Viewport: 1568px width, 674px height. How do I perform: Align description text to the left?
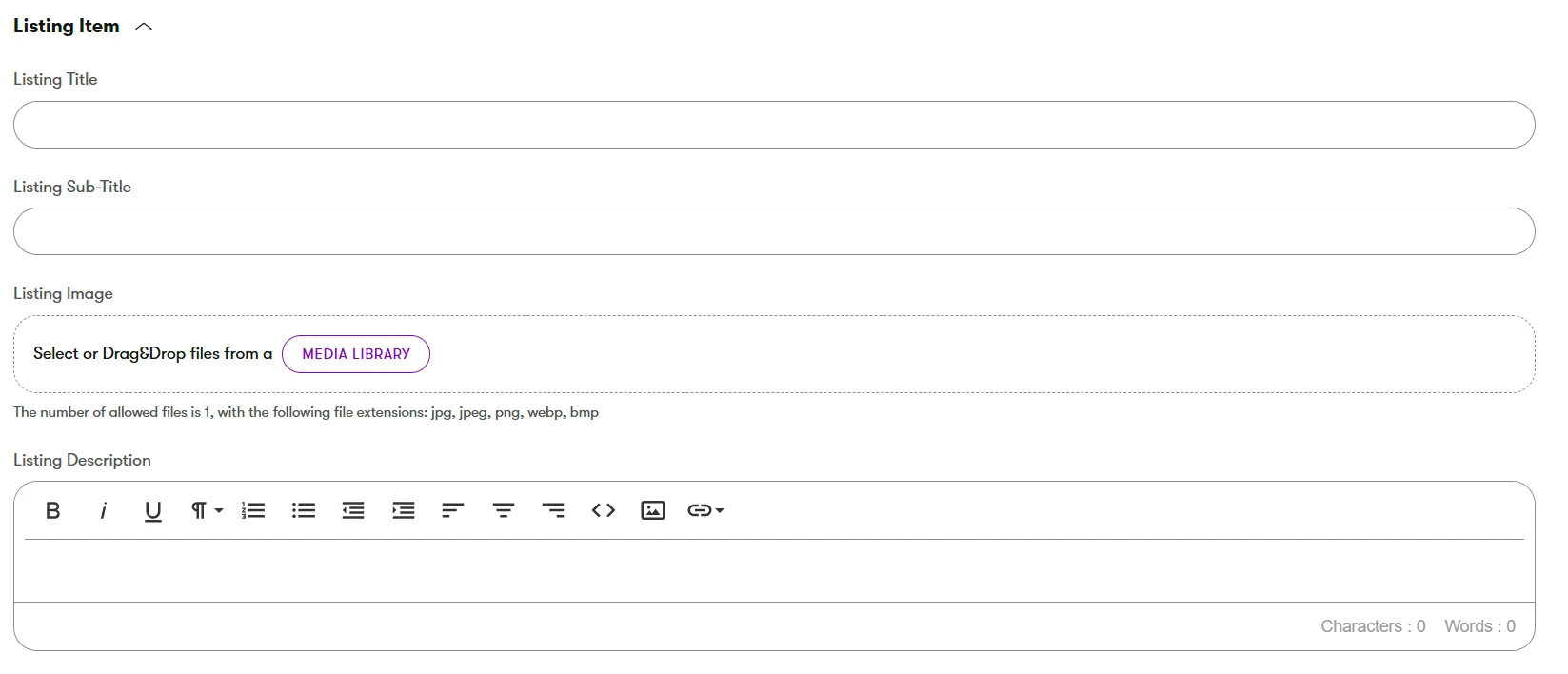click(x=453, y=511)
